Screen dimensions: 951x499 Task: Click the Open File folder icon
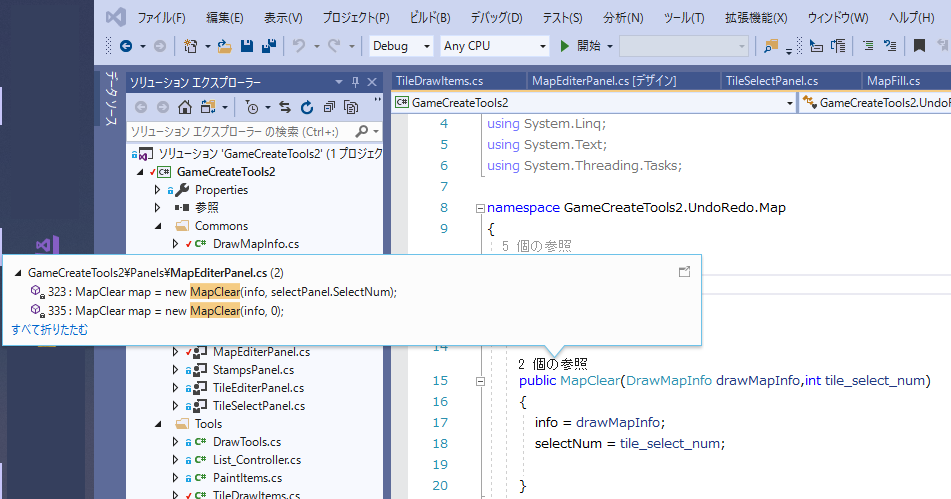pos(225,46)
